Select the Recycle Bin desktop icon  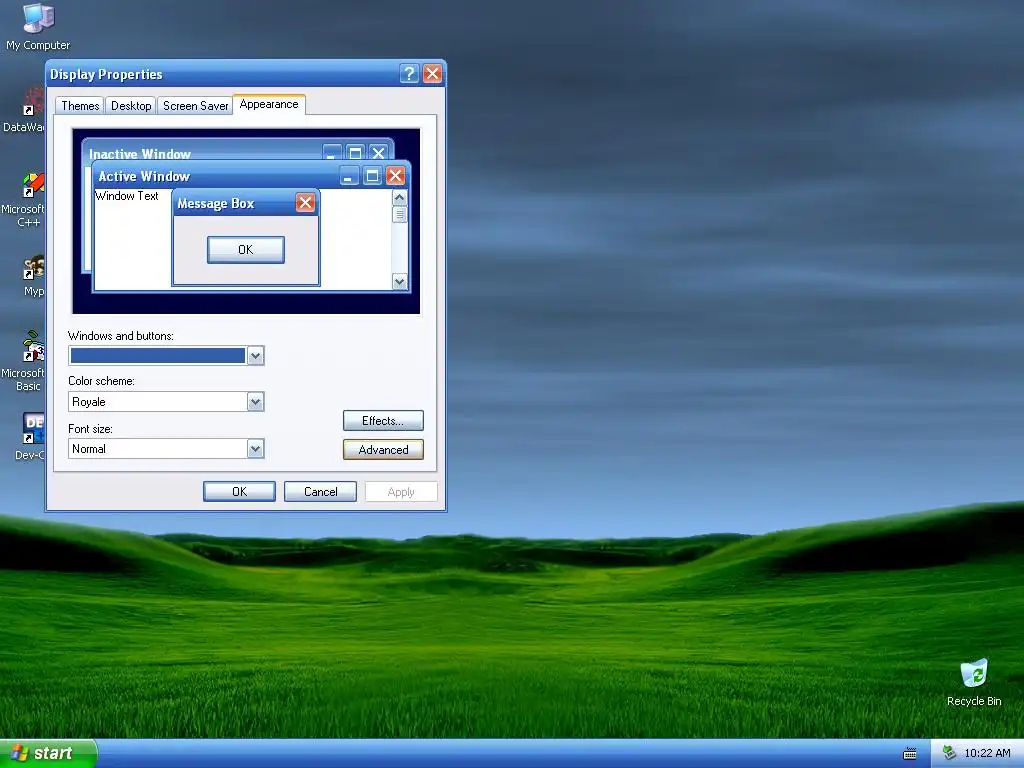coord(974,682)
